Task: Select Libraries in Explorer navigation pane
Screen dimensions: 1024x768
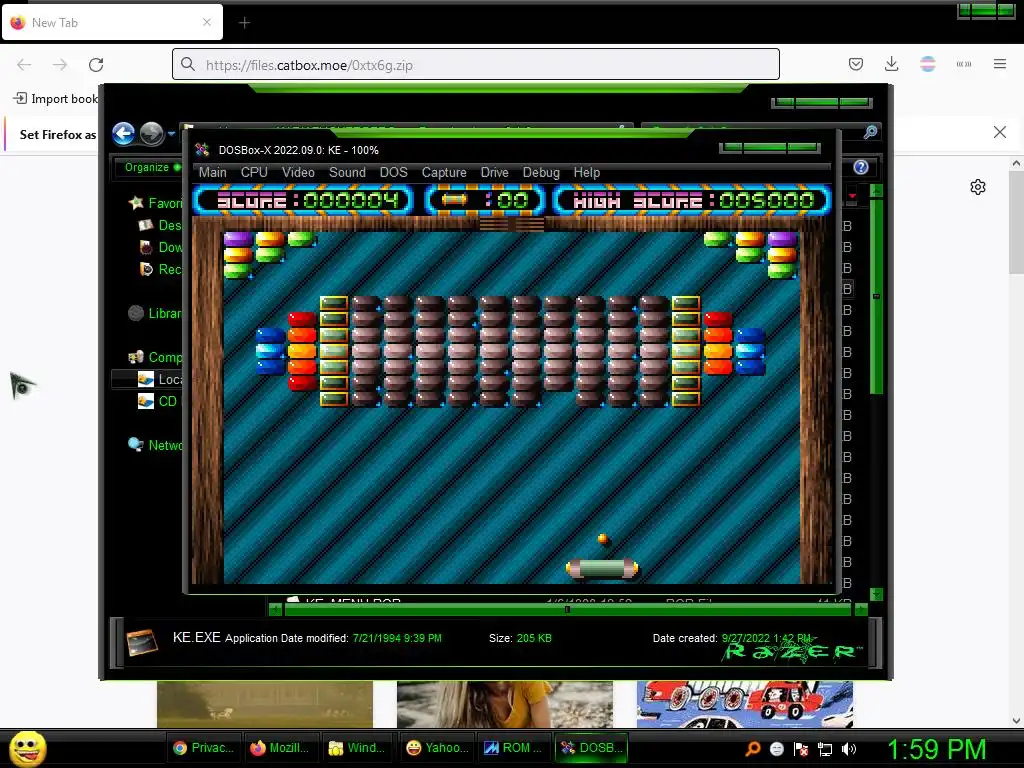Action: tap(155, 313)
